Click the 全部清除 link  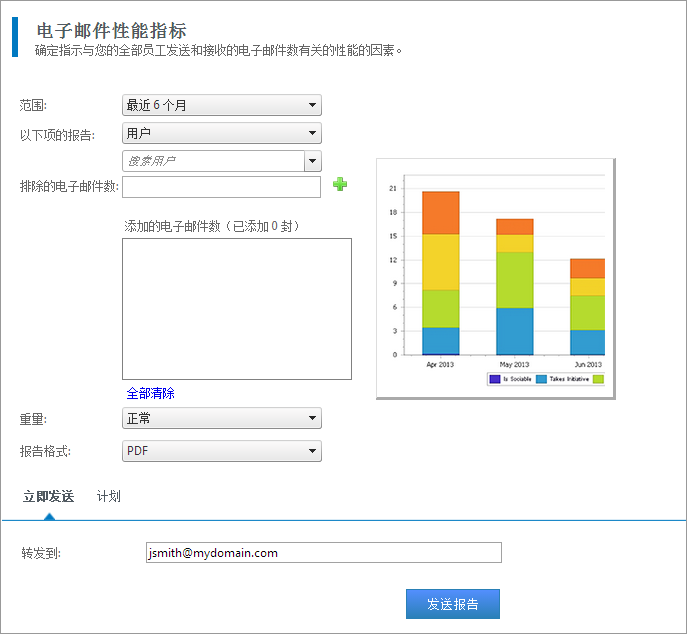[x=150, y=394]
